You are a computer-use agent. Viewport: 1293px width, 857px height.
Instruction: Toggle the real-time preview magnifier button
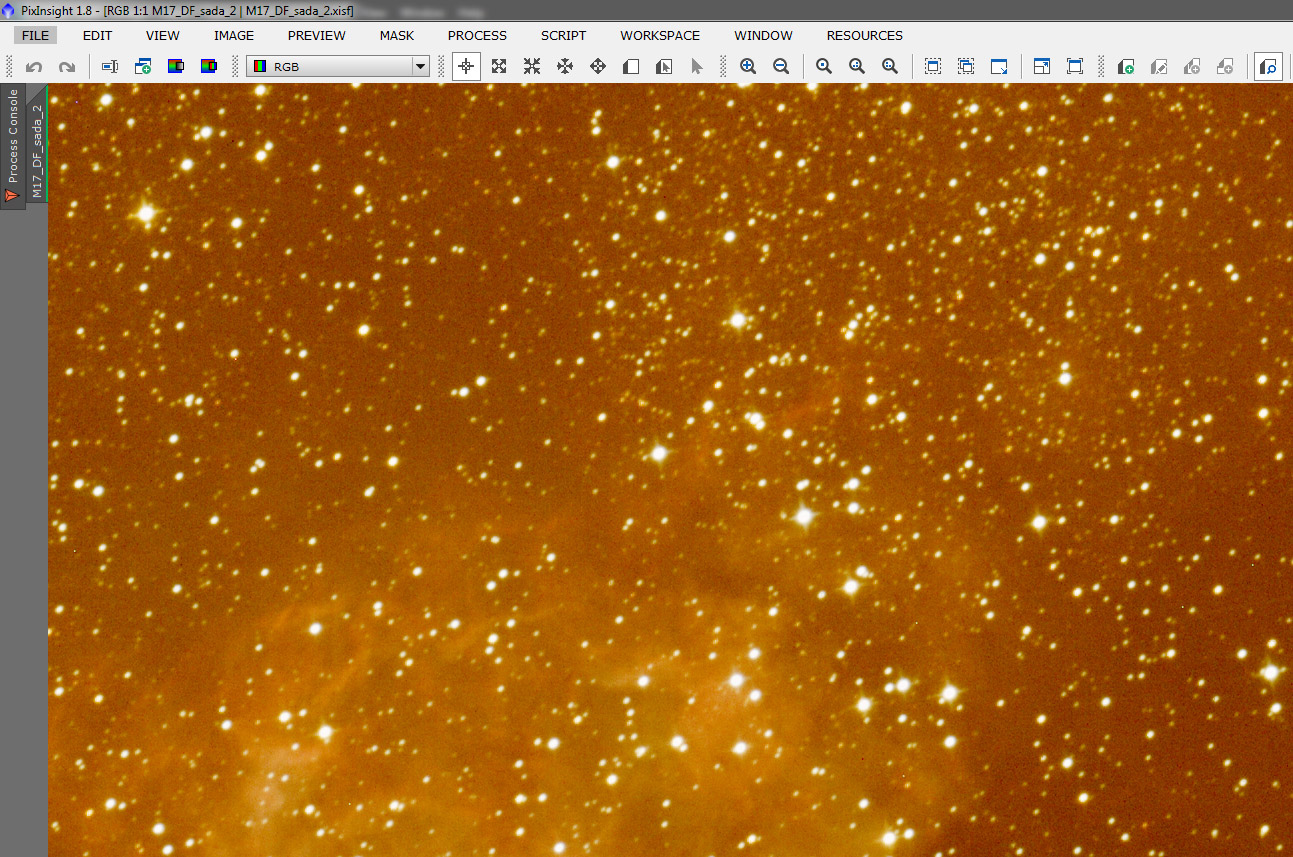1268,67
